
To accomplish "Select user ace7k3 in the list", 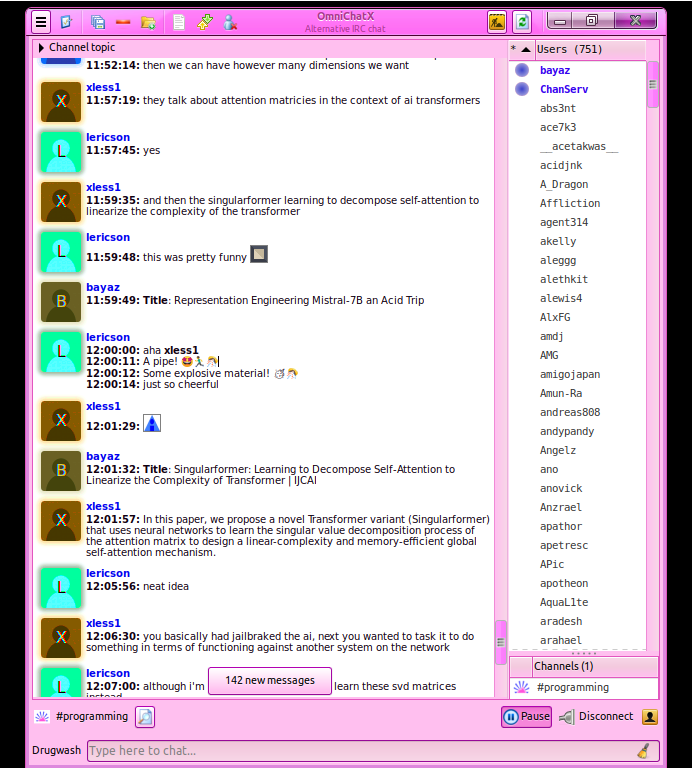I will pyautogui.click(x=558, y=127).
